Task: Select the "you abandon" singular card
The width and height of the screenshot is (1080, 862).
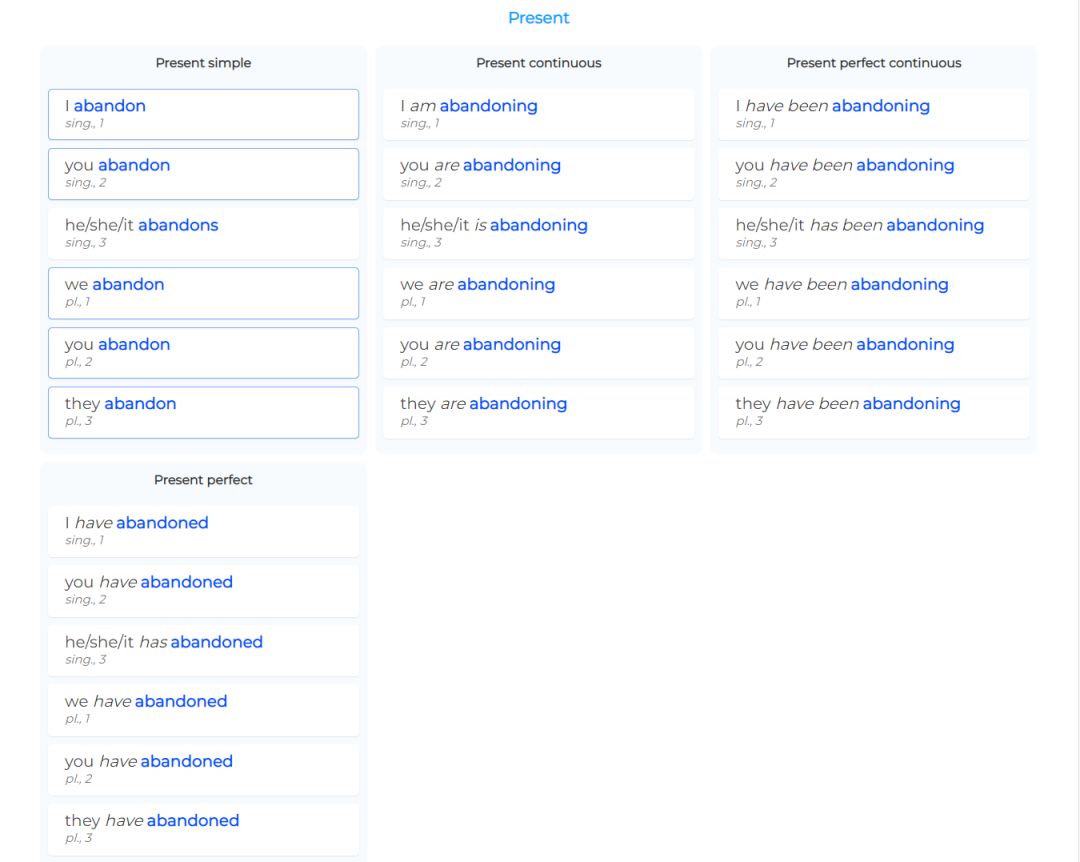Action: pyautogui.click(x=204, y=173)
